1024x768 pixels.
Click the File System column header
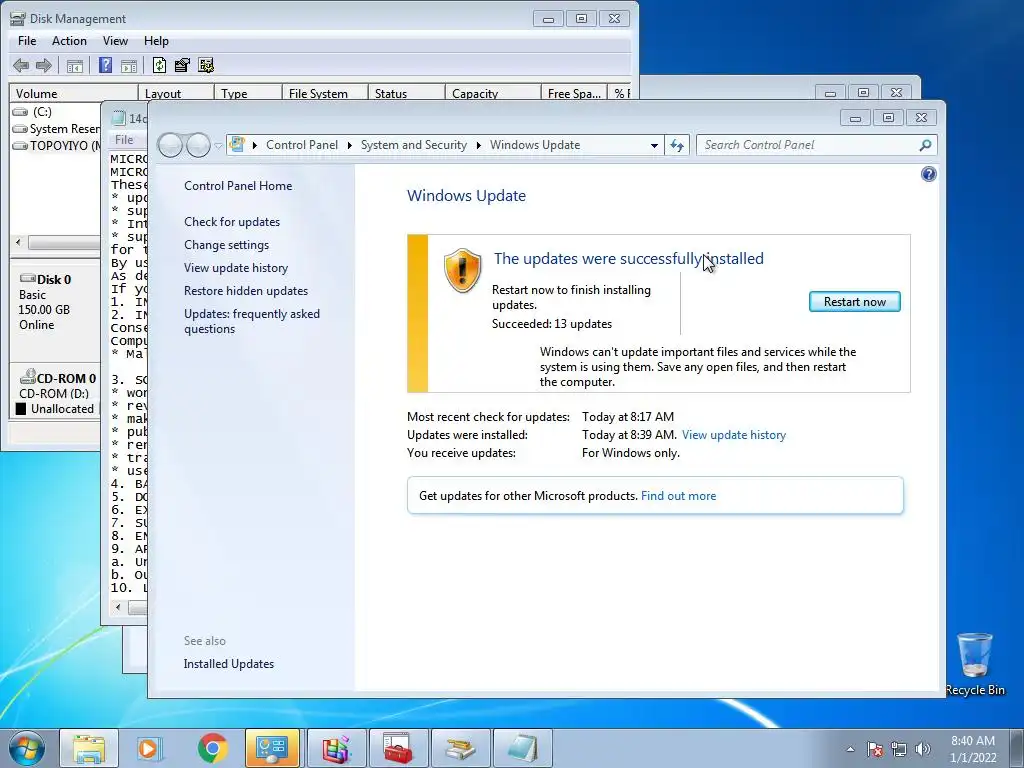click(x=325, y=93)
